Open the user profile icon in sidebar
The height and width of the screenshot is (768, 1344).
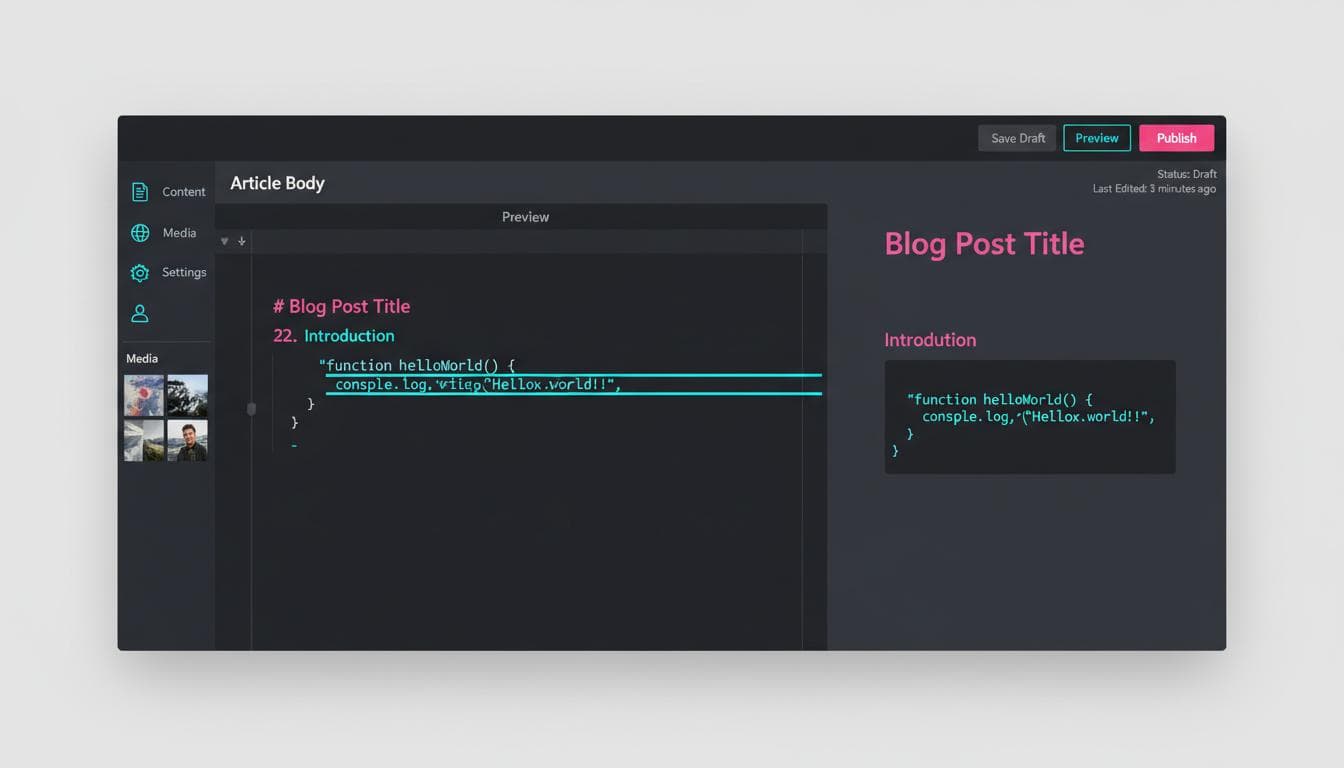(x=140, y=314)
